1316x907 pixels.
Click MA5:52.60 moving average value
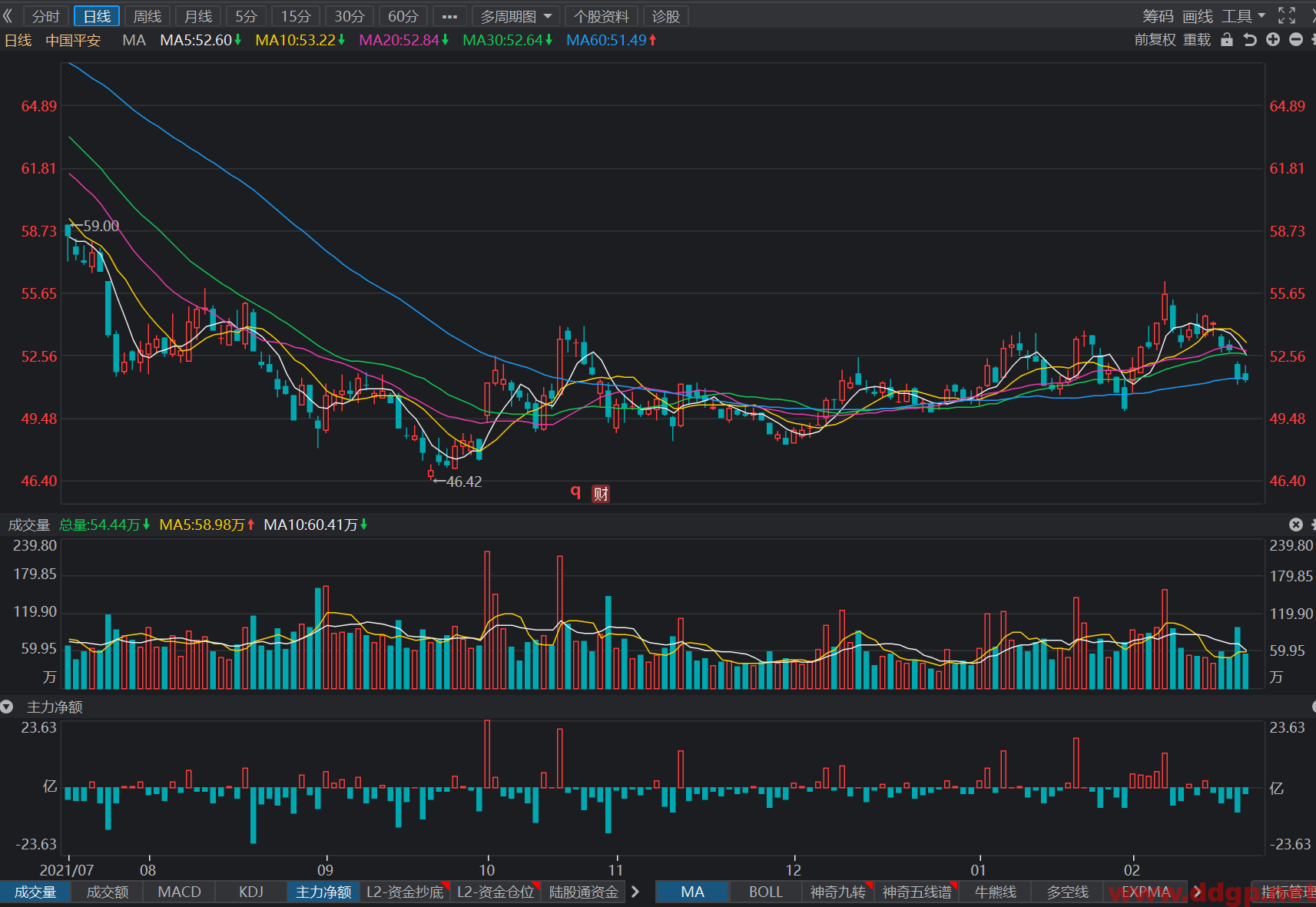[x=201, y=40]
